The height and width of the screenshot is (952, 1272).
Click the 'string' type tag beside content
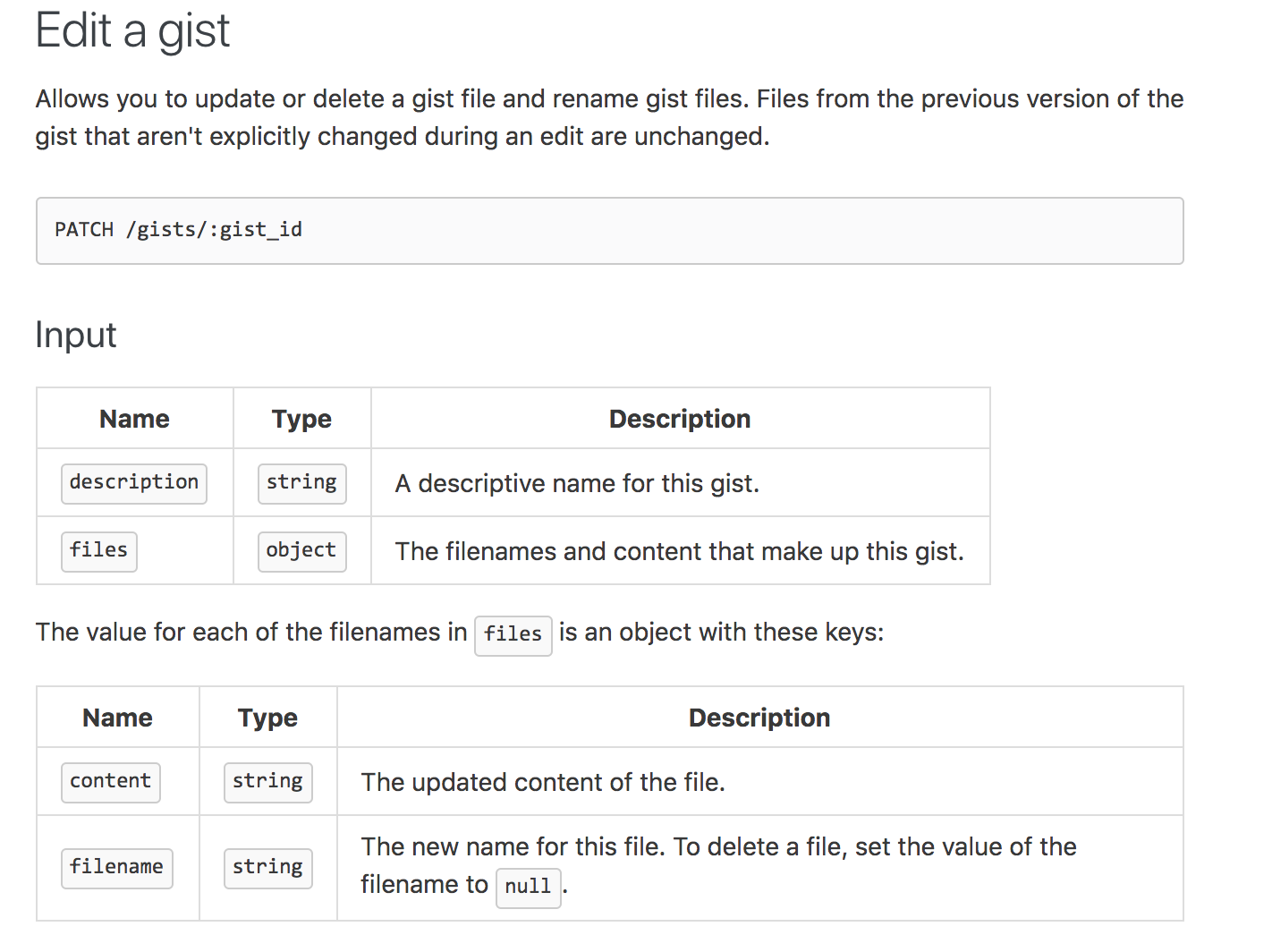click(x=267, y=782)
